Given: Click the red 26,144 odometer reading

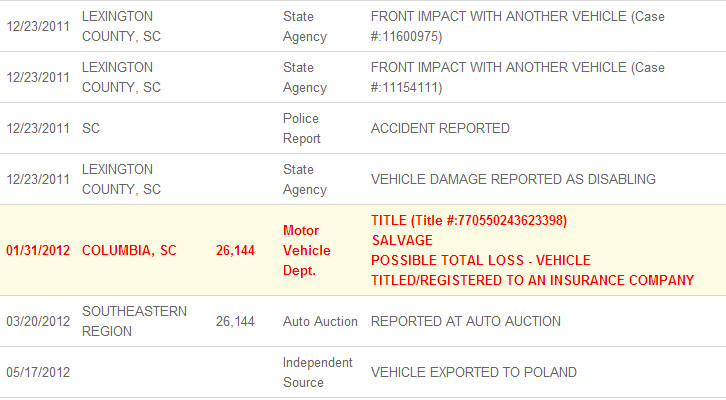Looking at the screenshot, I should (x=235, y=250).
